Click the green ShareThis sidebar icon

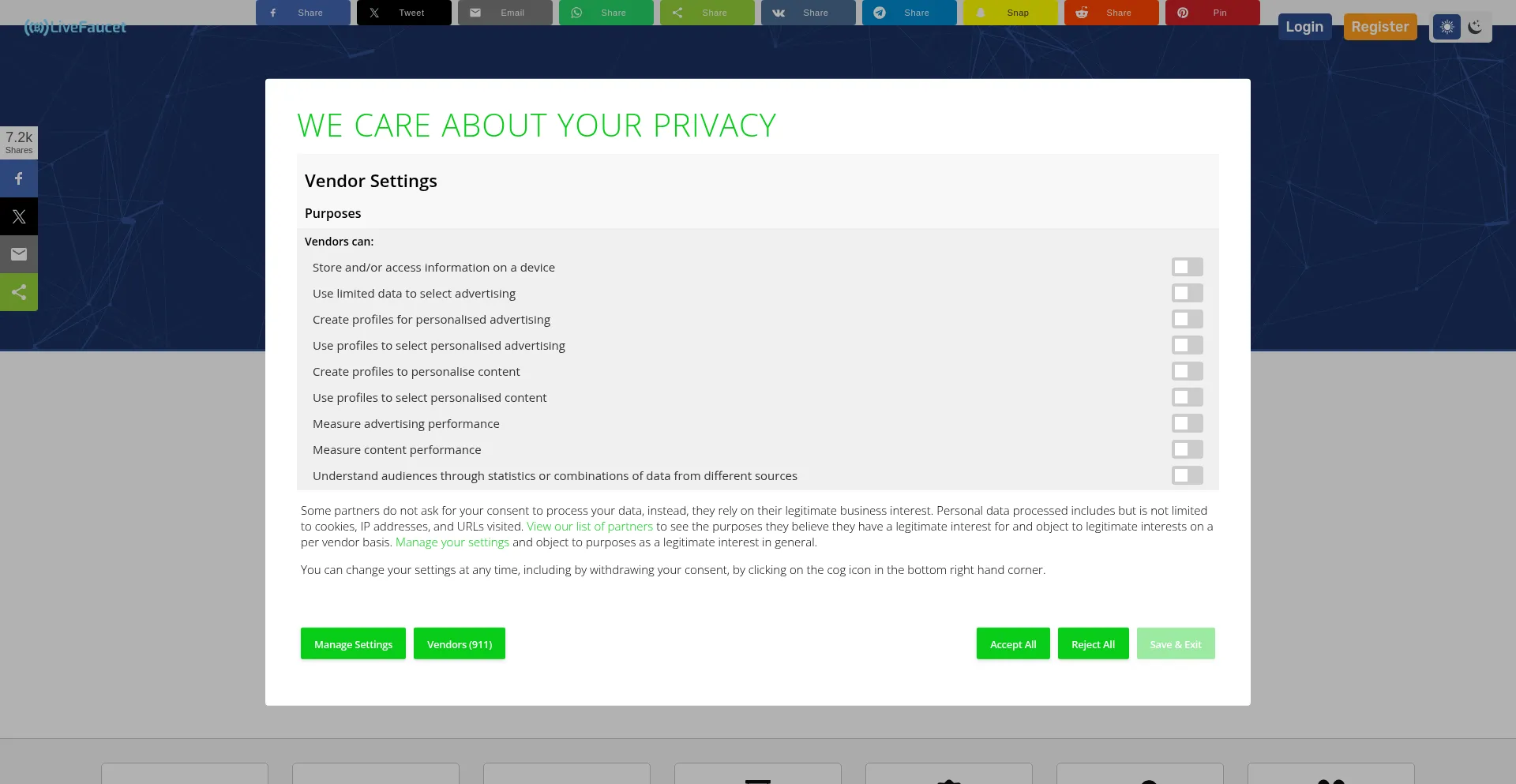pyautogui.click(x=19, y=292)
